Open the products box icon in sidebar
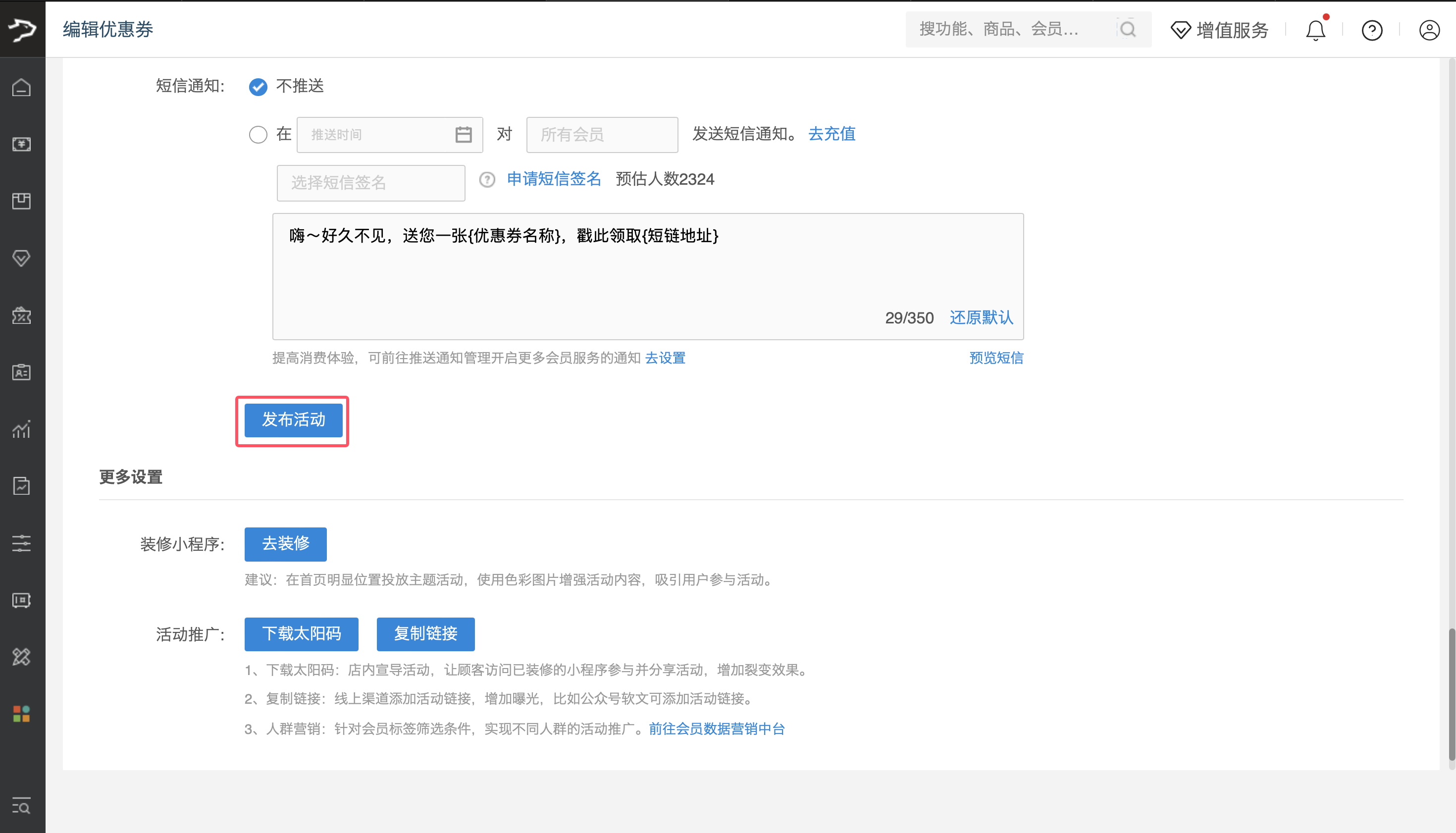This screenshot has width=1456, height=833. pos(21,202)
